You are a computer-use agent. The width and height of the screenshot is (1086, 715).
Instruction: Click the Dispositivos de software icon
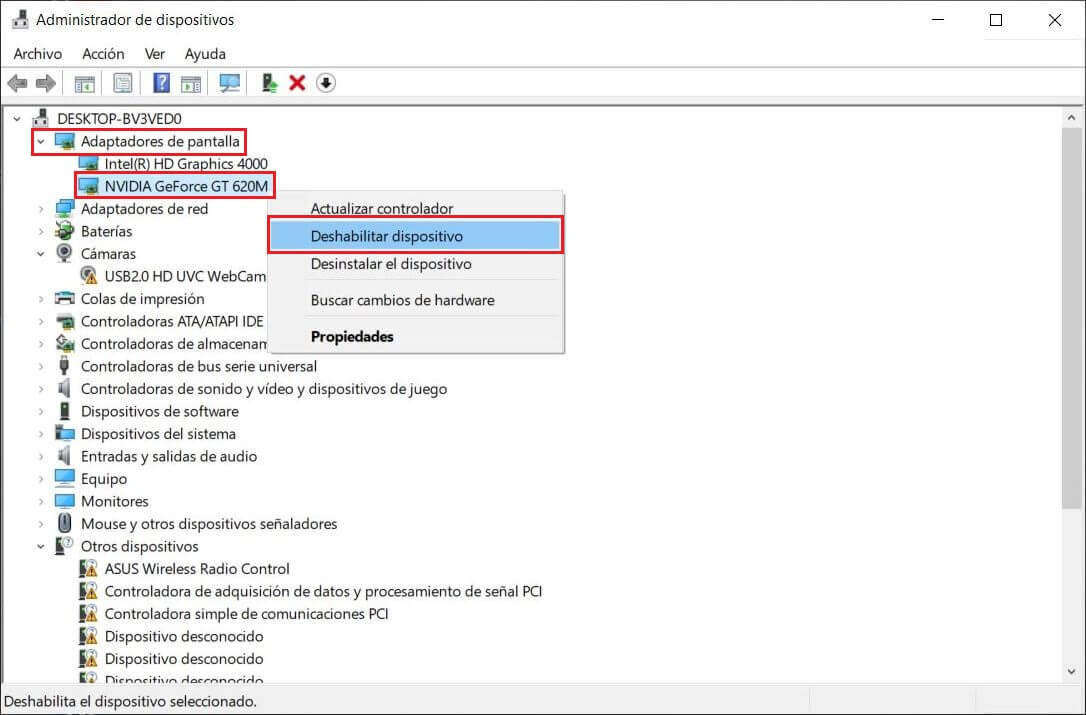(x=64, y=411)
